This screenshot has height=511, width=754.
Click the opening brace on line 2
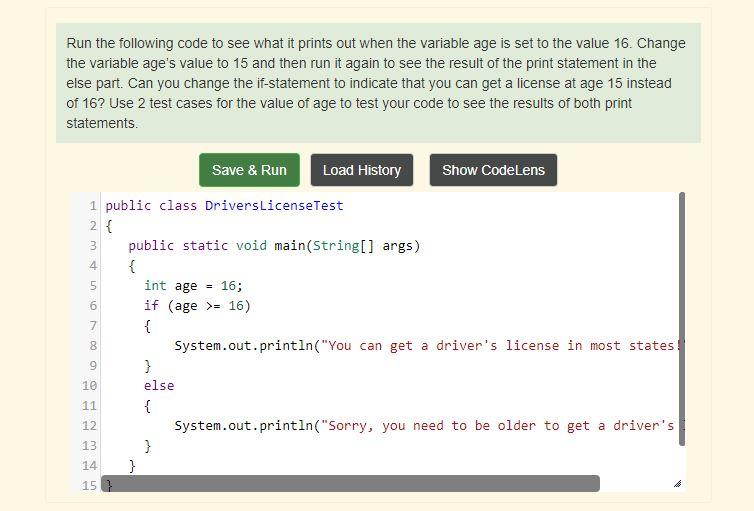(x=109, y=226)
